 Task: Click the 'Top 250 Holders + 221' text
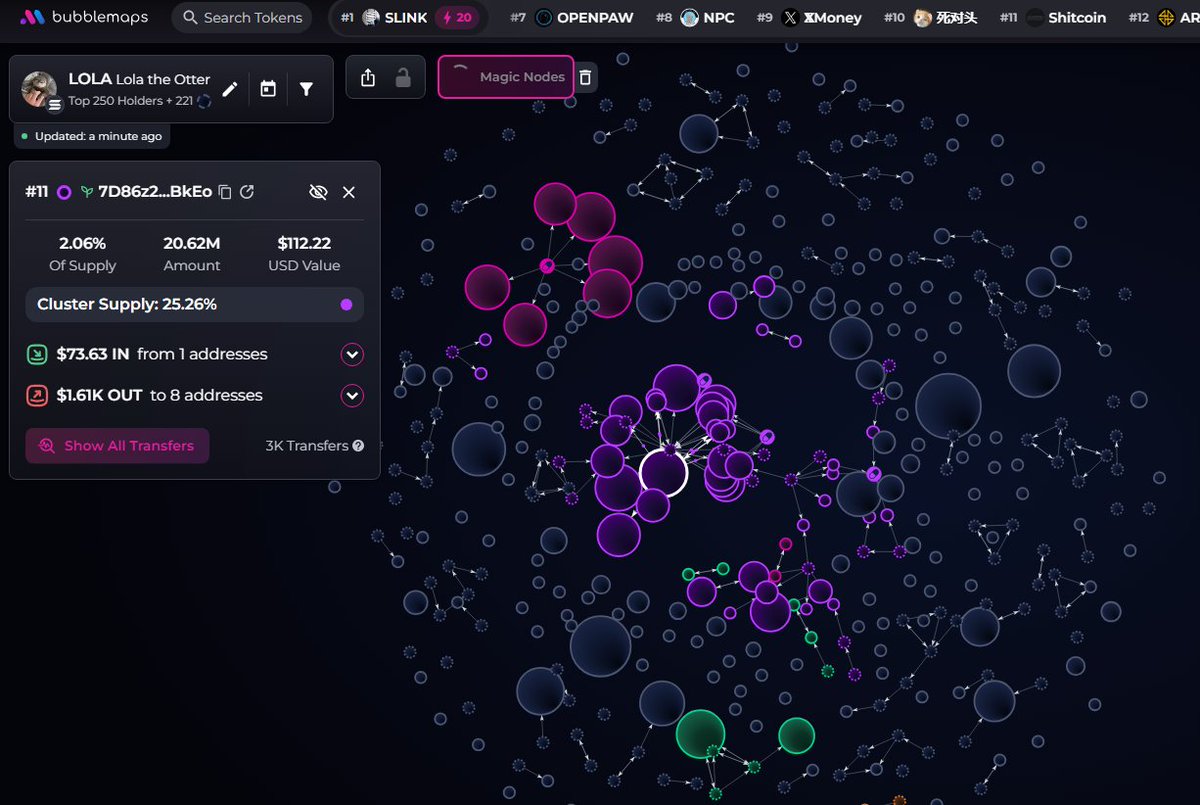click(131, 101)
